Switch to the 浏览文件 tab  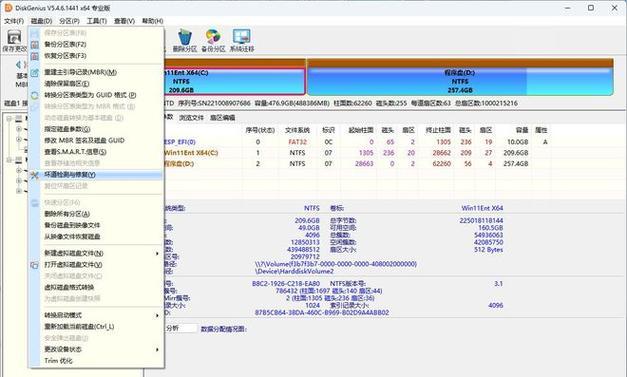tap(191, 118)
